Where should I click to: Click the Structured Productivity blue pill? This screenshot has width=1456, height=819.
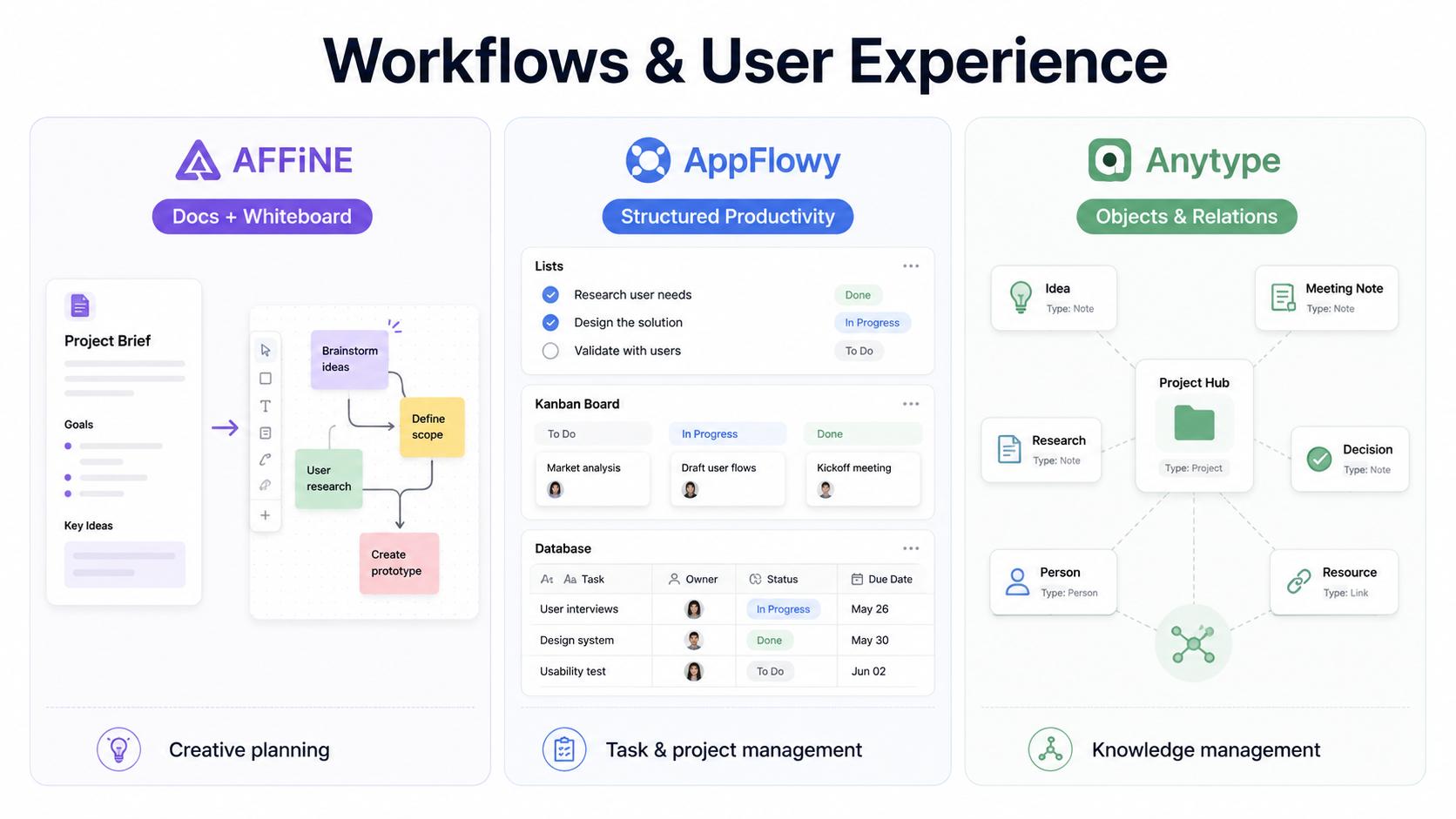tap(728, 217)
